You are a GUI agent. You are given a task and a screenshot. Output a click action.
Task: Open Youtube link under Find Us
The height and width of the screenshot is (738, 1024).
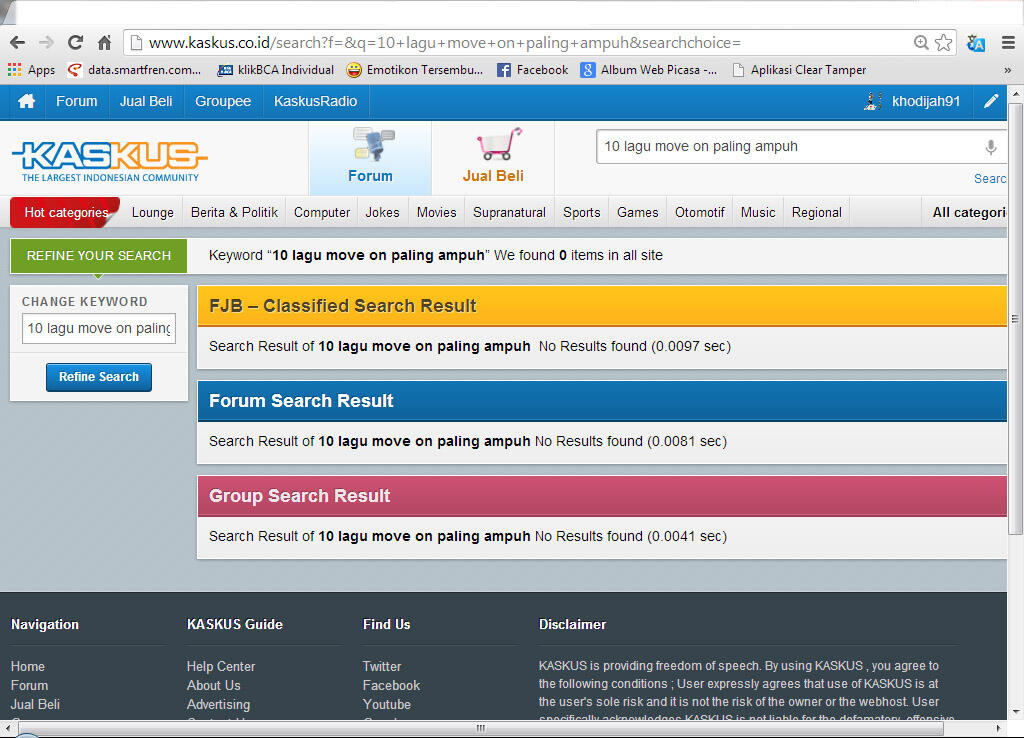[x=387, y=704]
